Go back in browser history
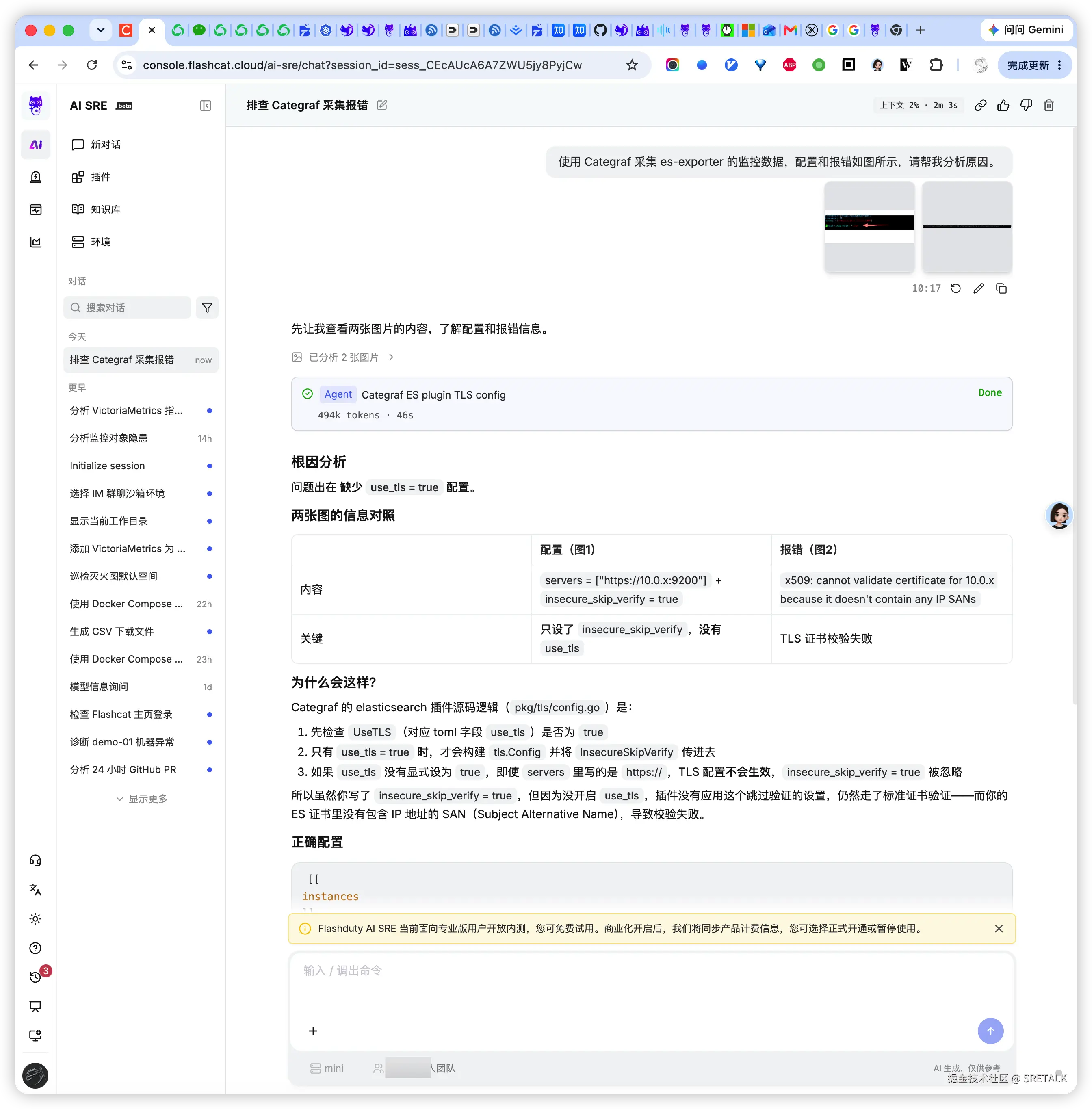 34,65
